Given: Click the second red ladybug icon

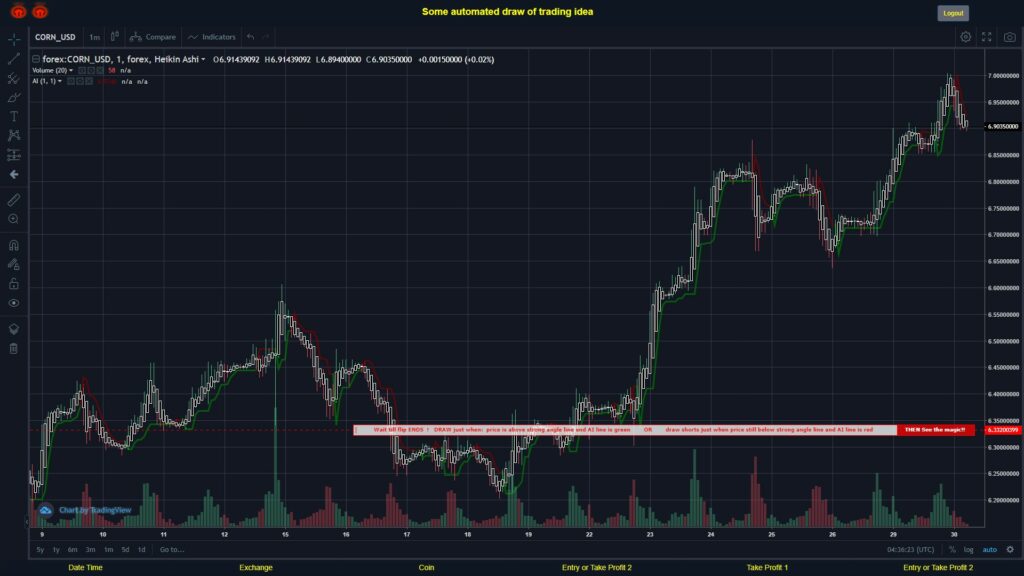Looking at the screenshot, I should [x=40, y=10].
